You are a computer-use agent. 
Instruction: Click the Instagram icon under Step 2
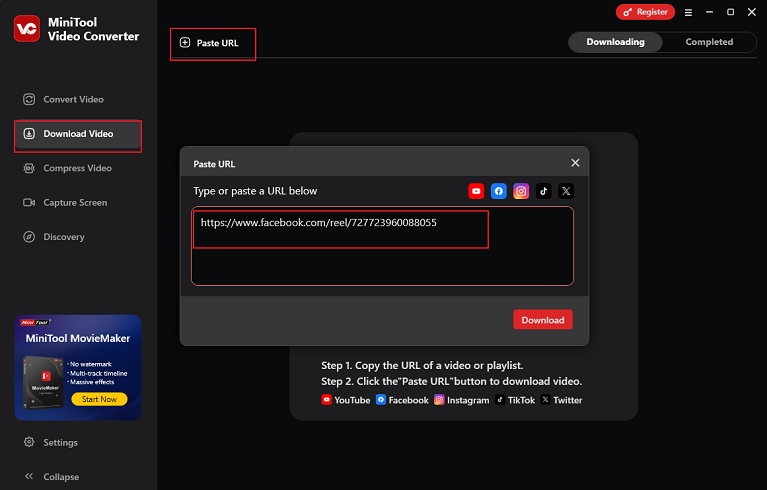pyautogui.click(x=439, y=400)
